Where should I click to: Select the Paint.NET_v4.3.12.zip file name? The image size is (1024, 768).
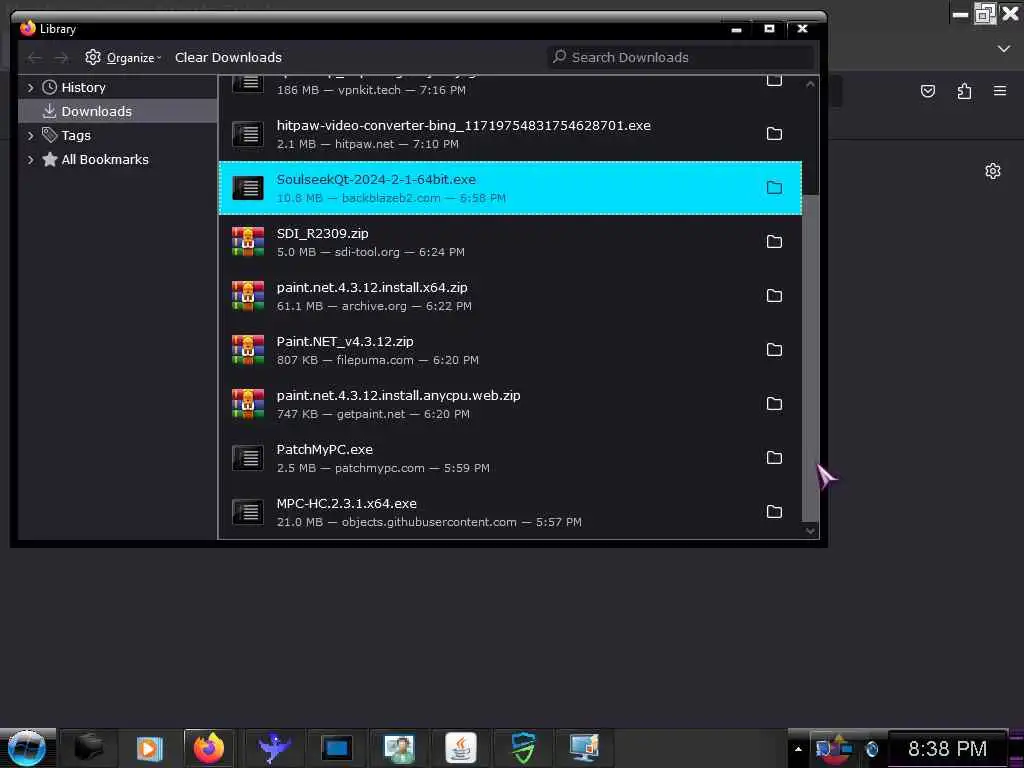pos(345,342)
